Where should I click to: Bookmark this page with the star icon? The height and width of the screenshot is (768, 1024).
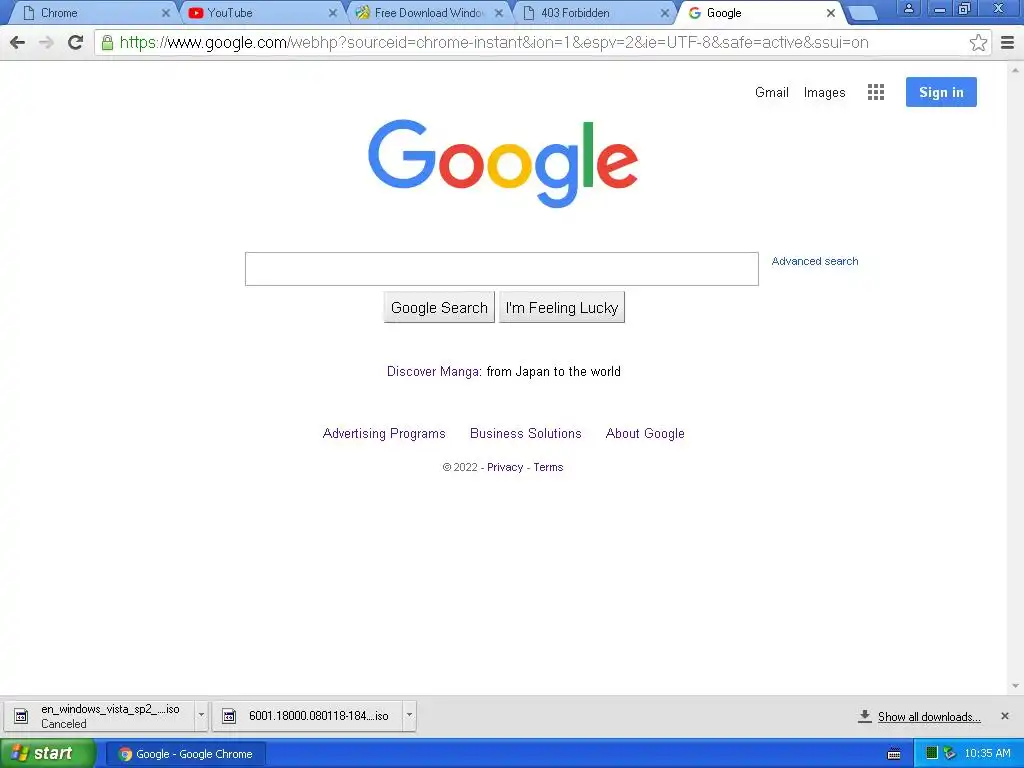[x=978, y=42]
